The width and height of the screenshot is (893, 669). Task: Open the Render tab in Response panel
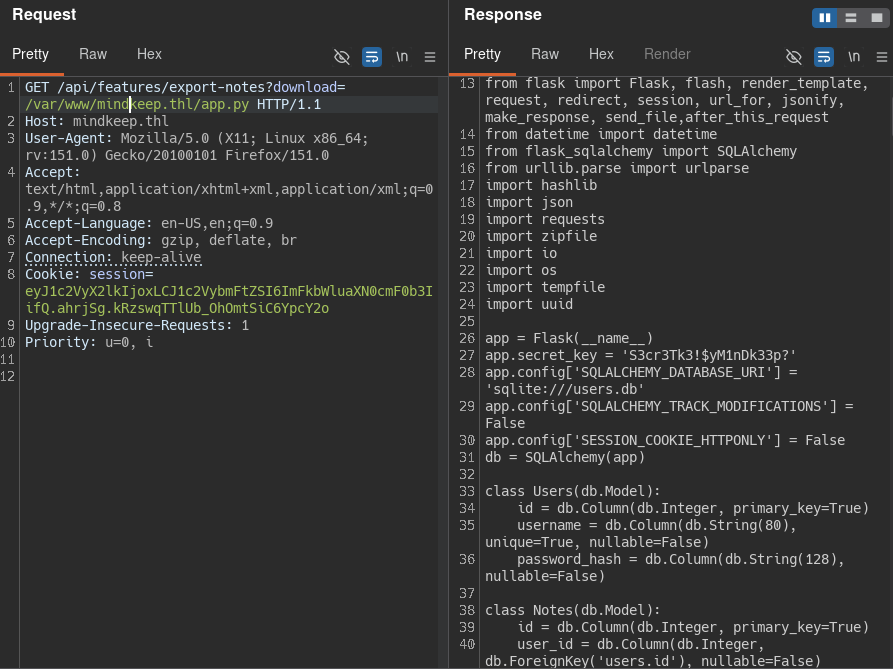(667, 54)
